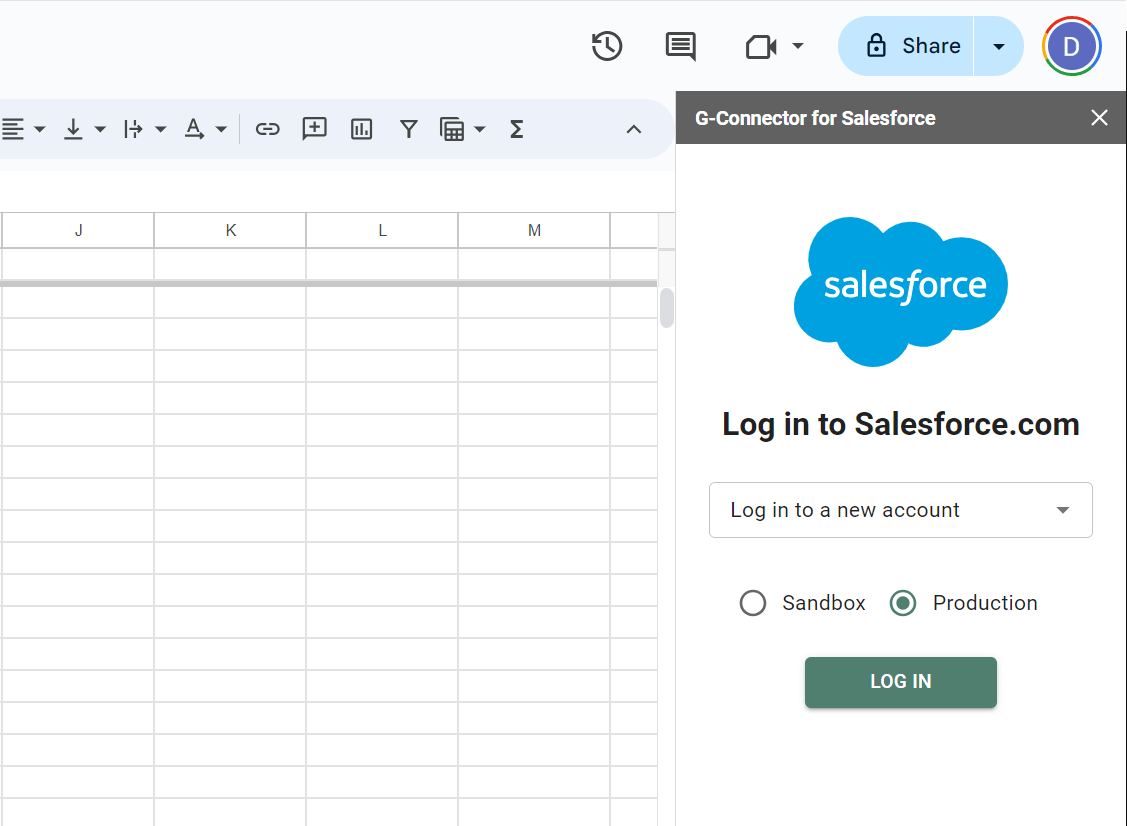Select column J header
Viewport: 1127px width, 826px height.
point(78,230)
